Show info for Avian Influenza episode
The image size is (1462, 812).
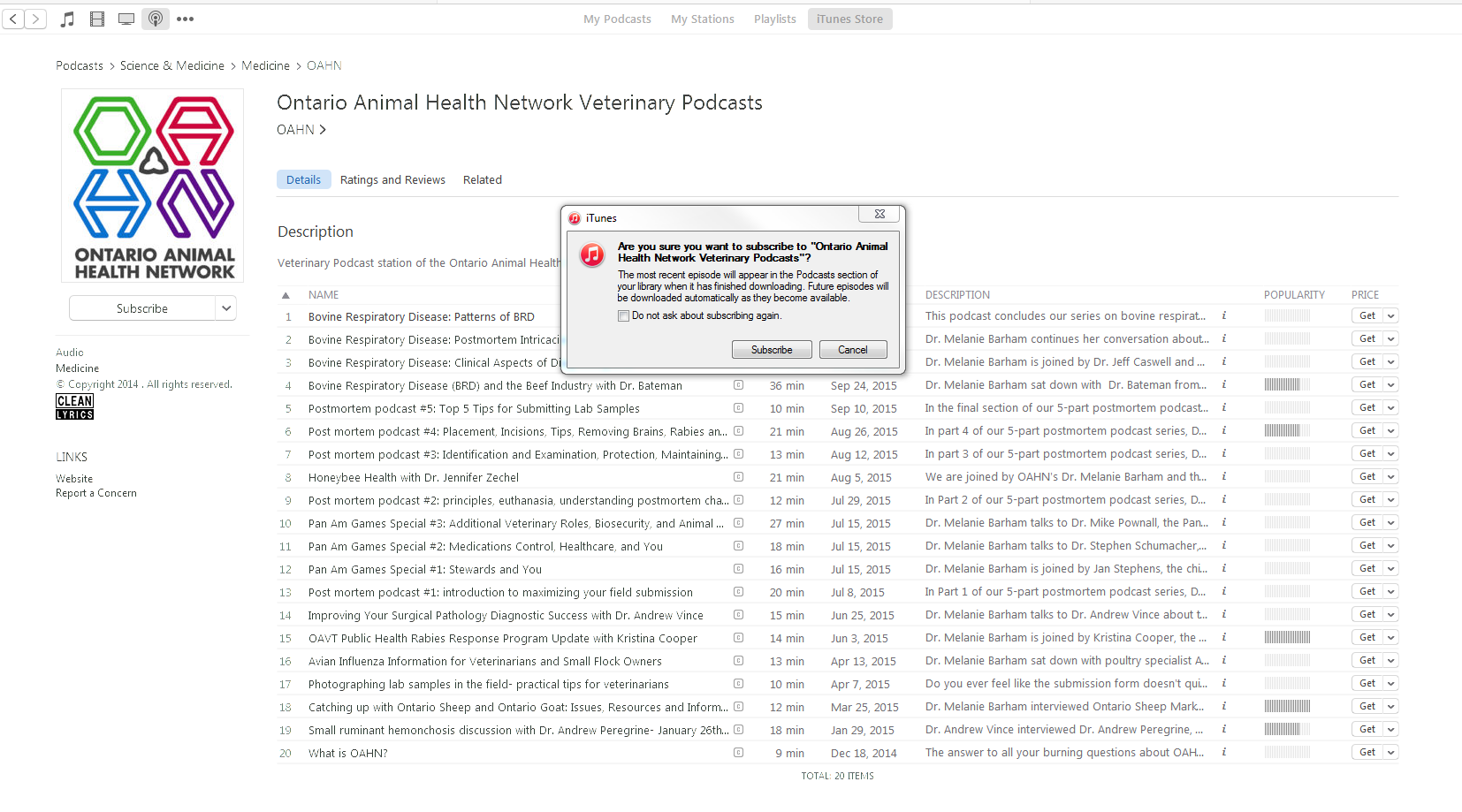[x=1223, y=660]
